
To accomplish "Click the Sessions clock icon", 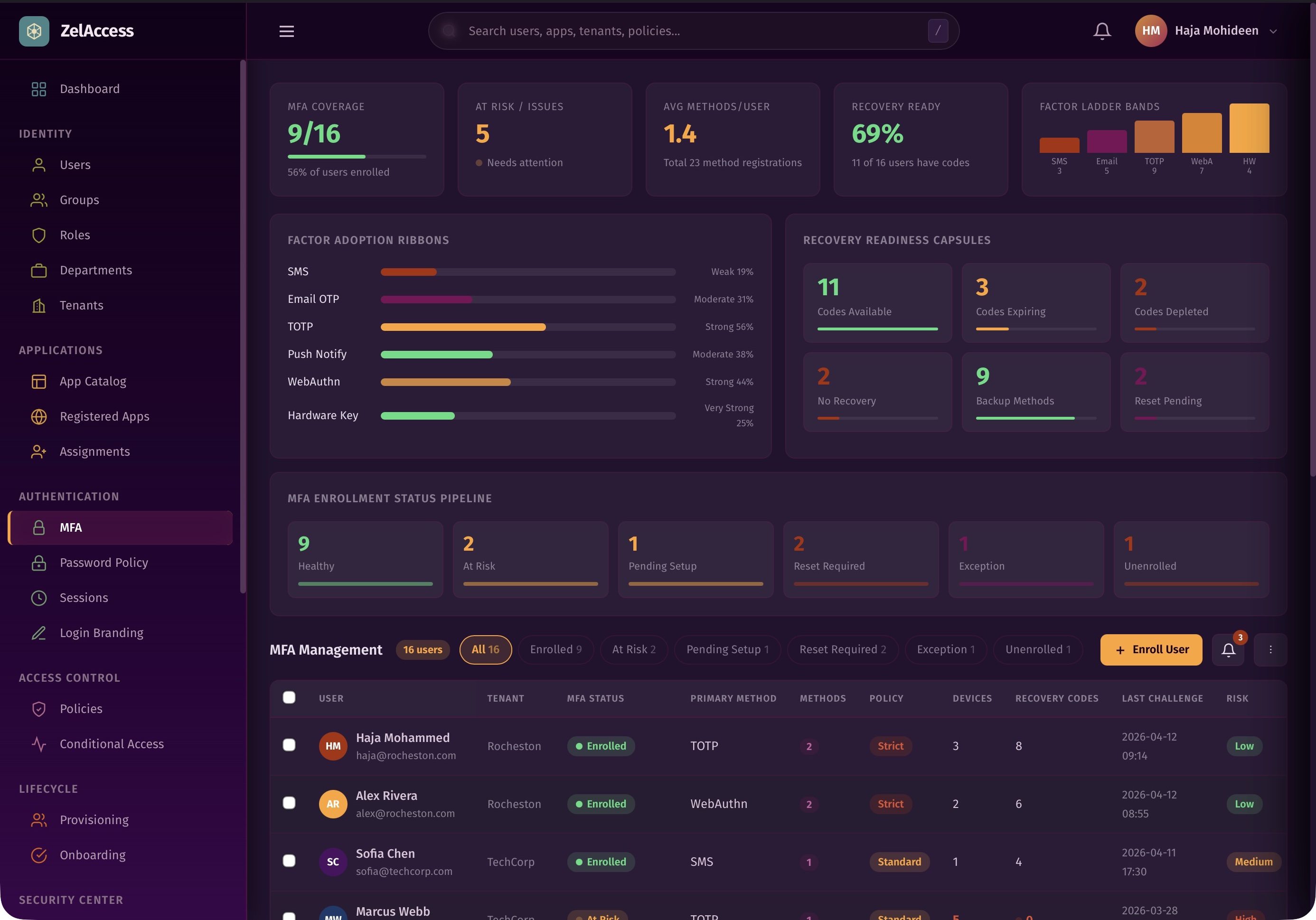I will [x=38, y=598].
